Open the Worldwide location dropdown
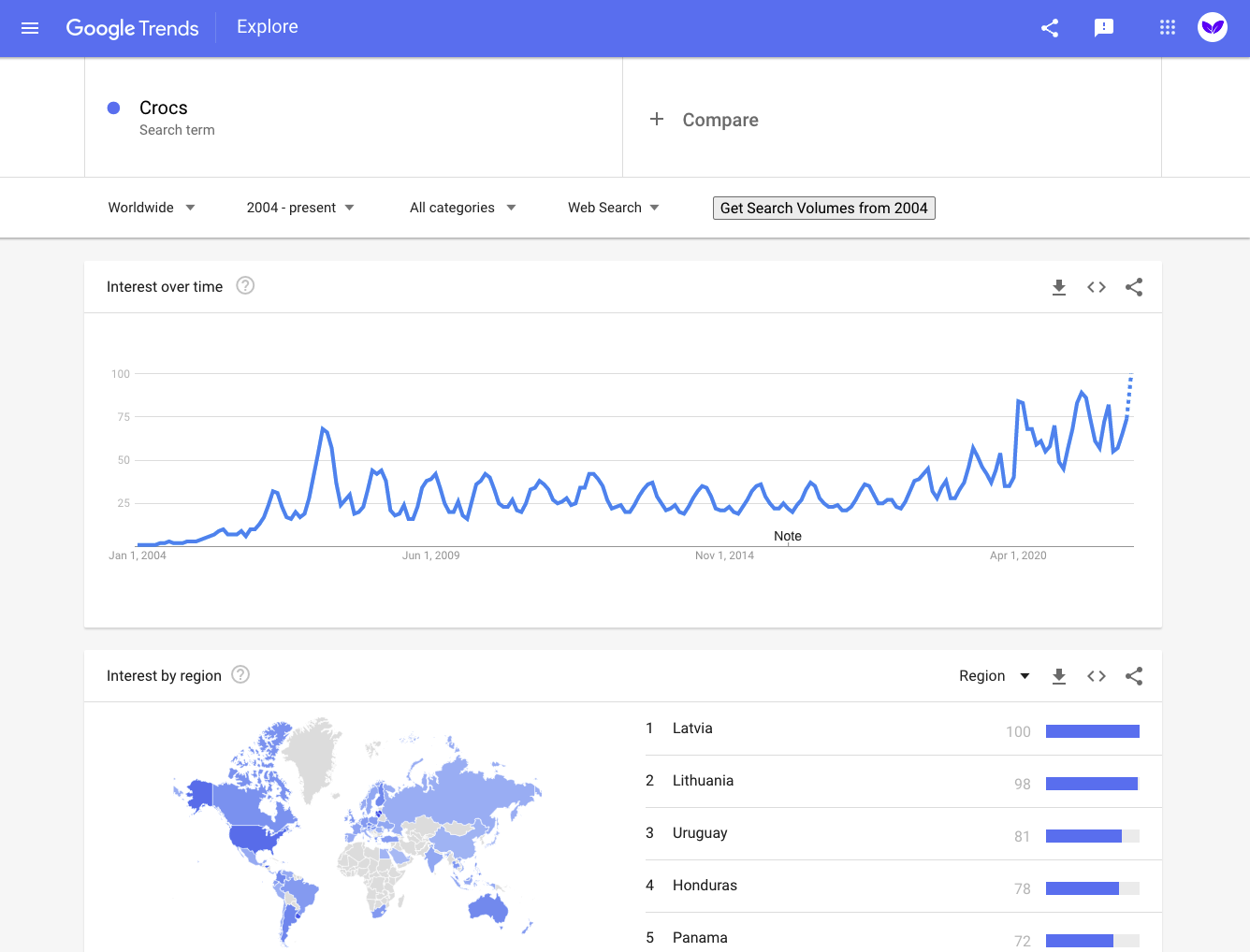 (151, 207)
